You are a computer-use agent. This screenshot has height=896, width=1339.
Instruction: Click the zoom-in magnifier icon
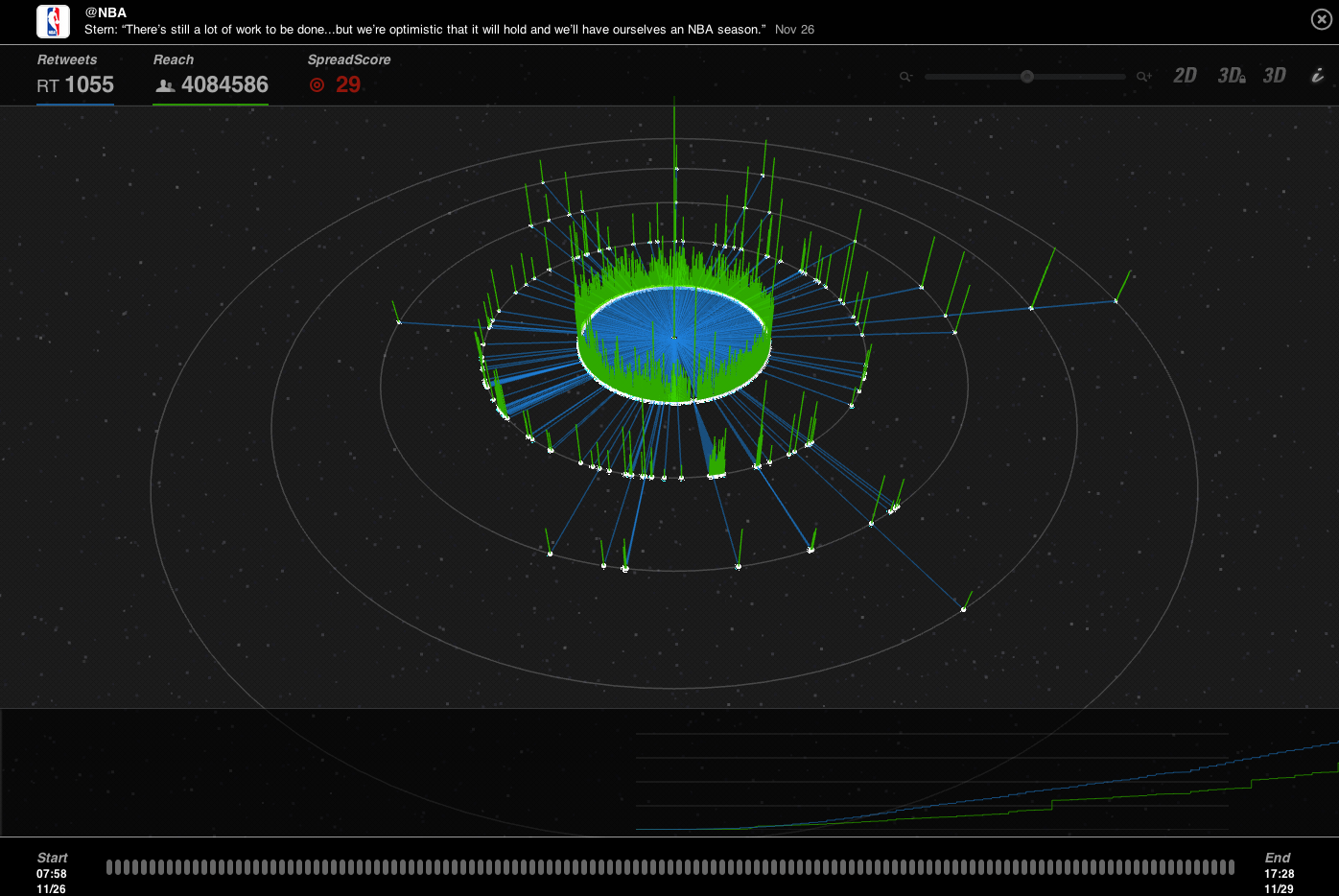point(1141,76)
